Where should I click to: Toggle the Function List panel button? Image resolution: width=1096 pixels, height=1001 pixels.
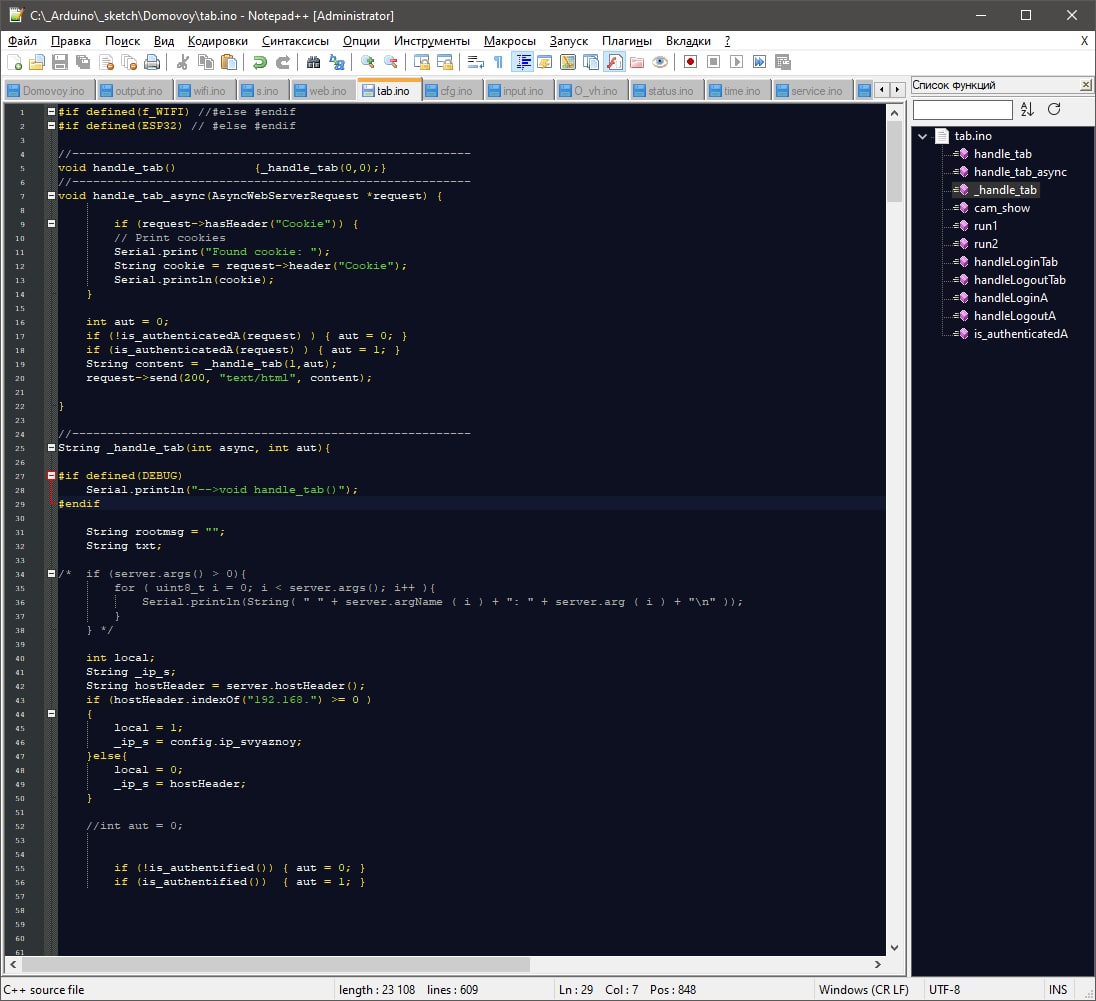coord(614,62)
